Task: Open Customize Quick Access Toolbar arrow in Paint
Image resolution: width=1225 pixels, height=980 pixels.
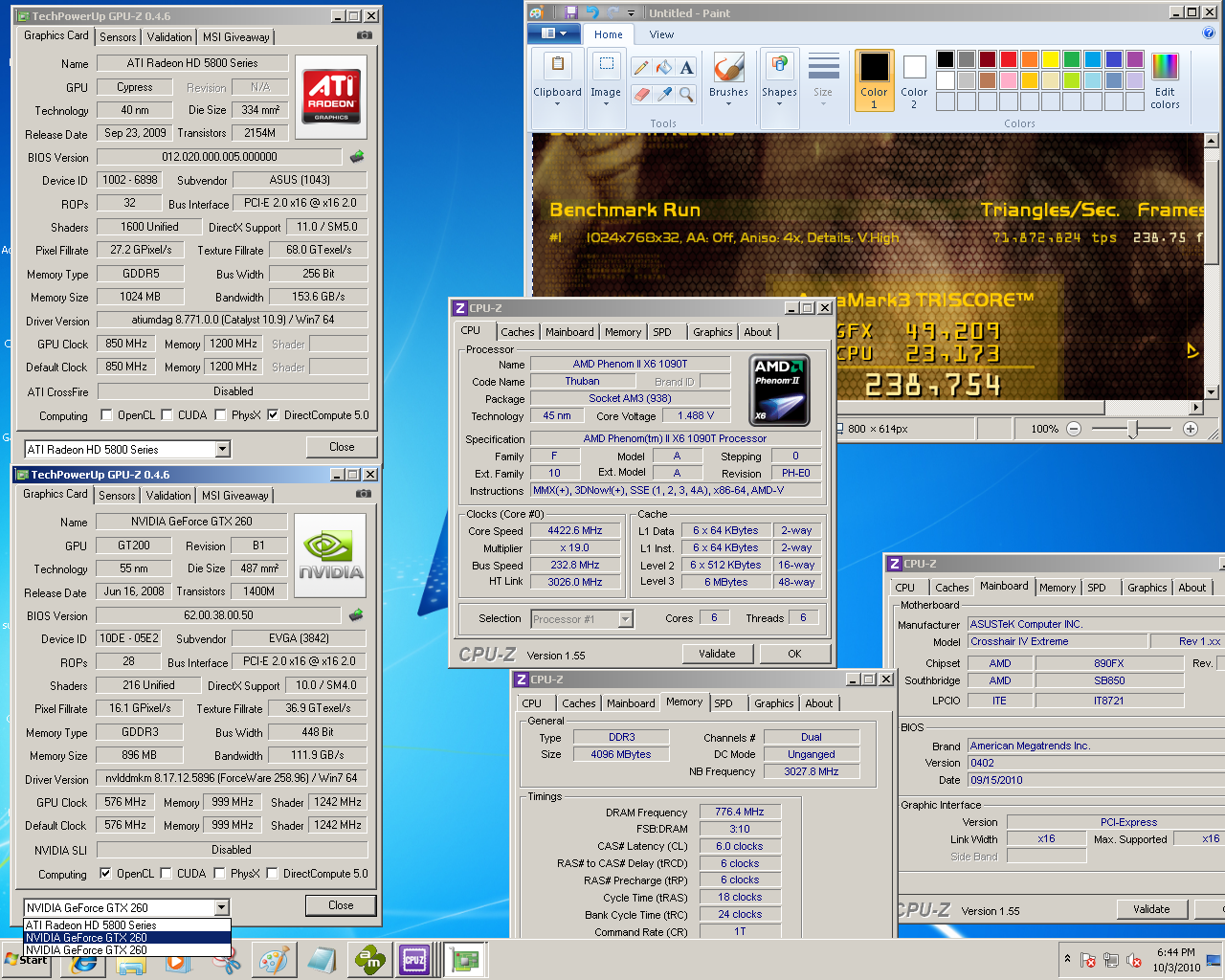Action: pyautogui.click(x=631, y=13)
